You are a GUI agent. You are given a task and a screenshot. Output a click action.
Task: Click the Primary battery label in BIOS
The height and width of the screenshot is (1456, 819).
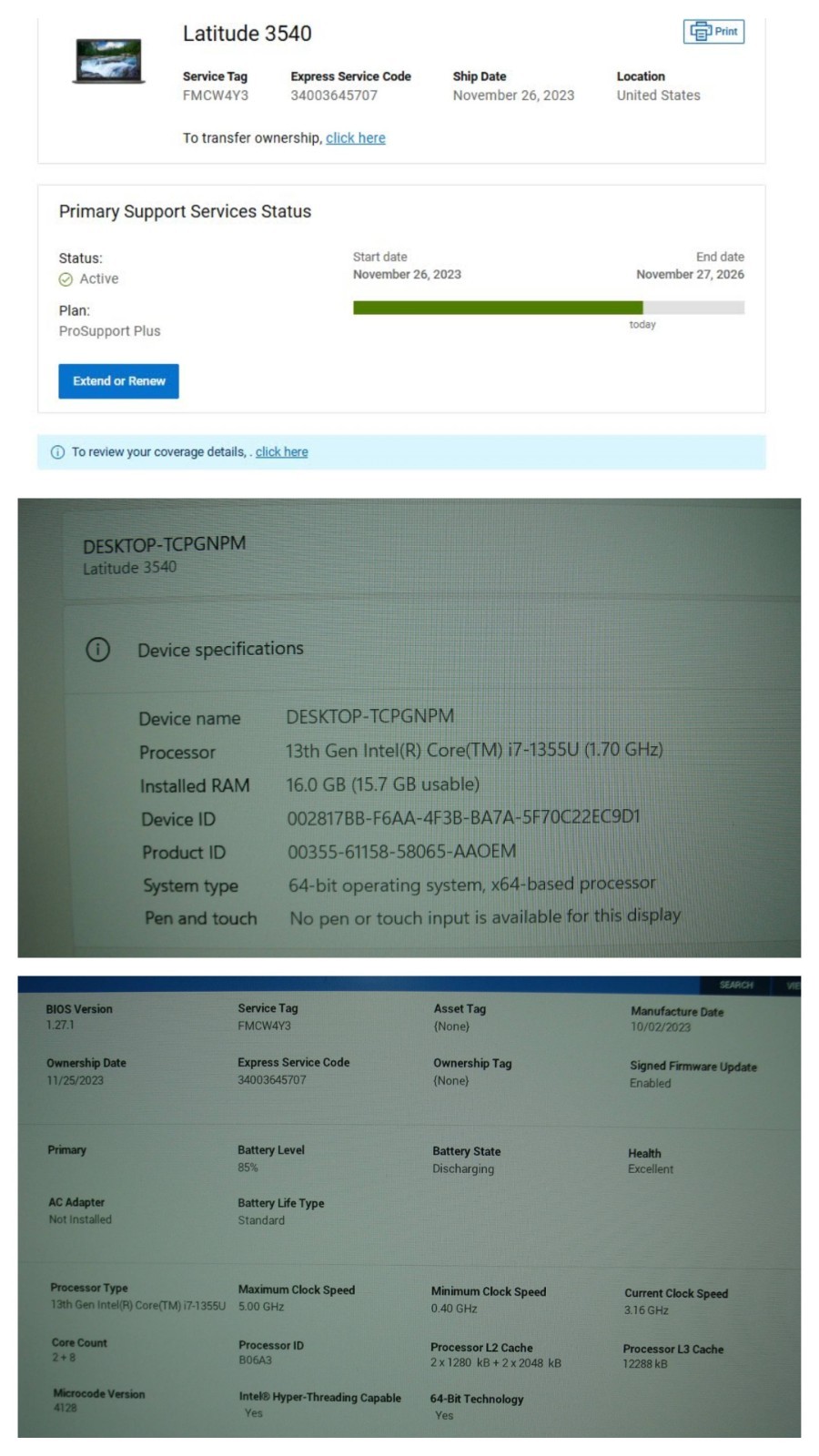pos(66,1149)
